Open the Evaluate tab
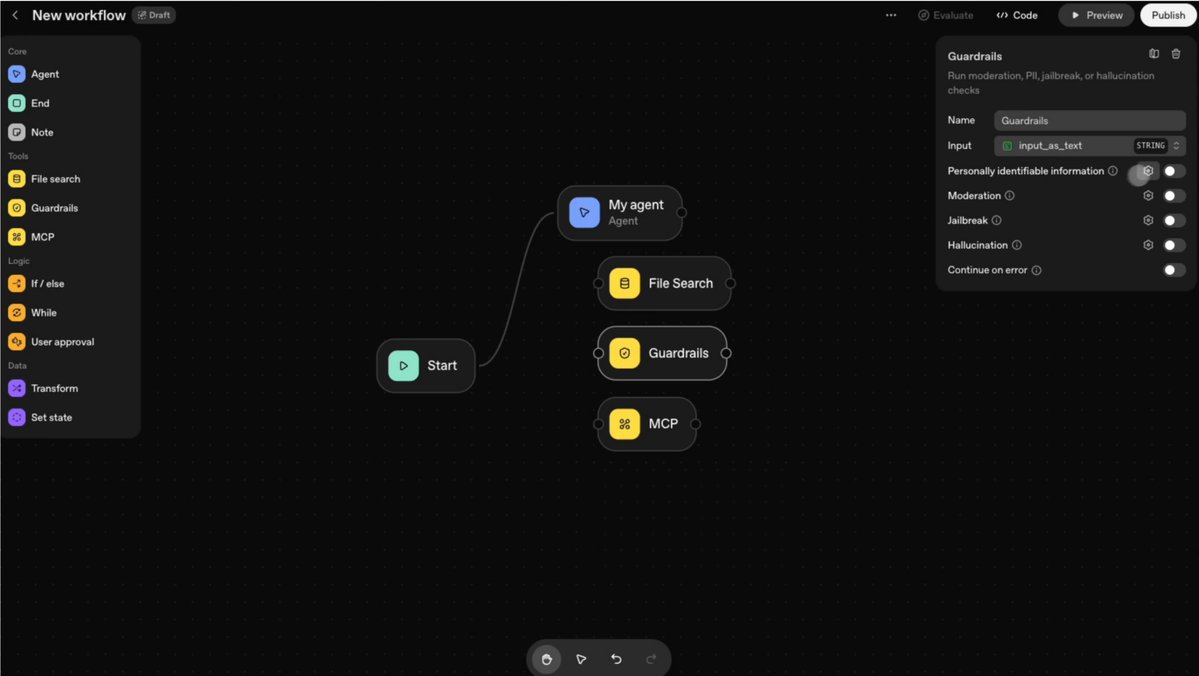Viewport: 1199px width, 676px height. point(944,14)
